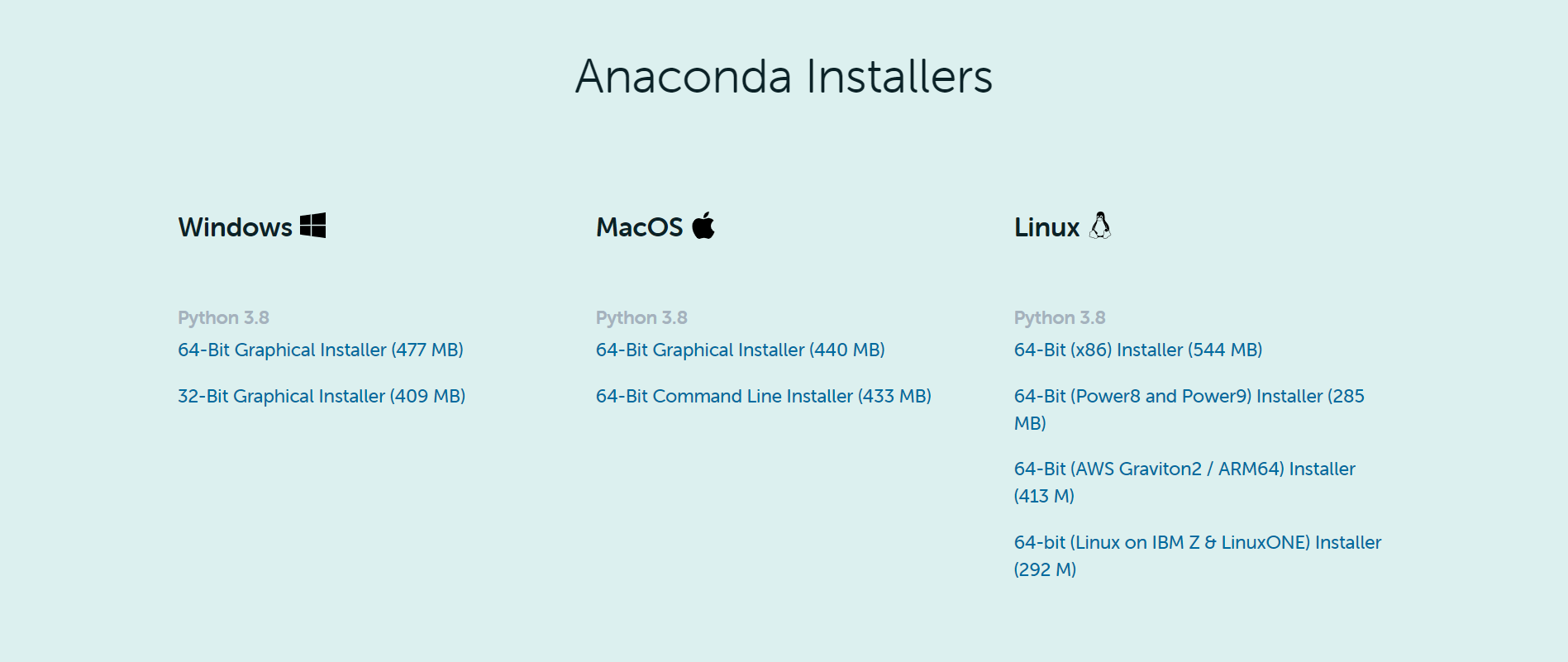The width and height of the screenshot is (1568, 662).
Task: Download Windows 32-Bit Graphical Installer (409 MB)
Action: click(321, 396)
